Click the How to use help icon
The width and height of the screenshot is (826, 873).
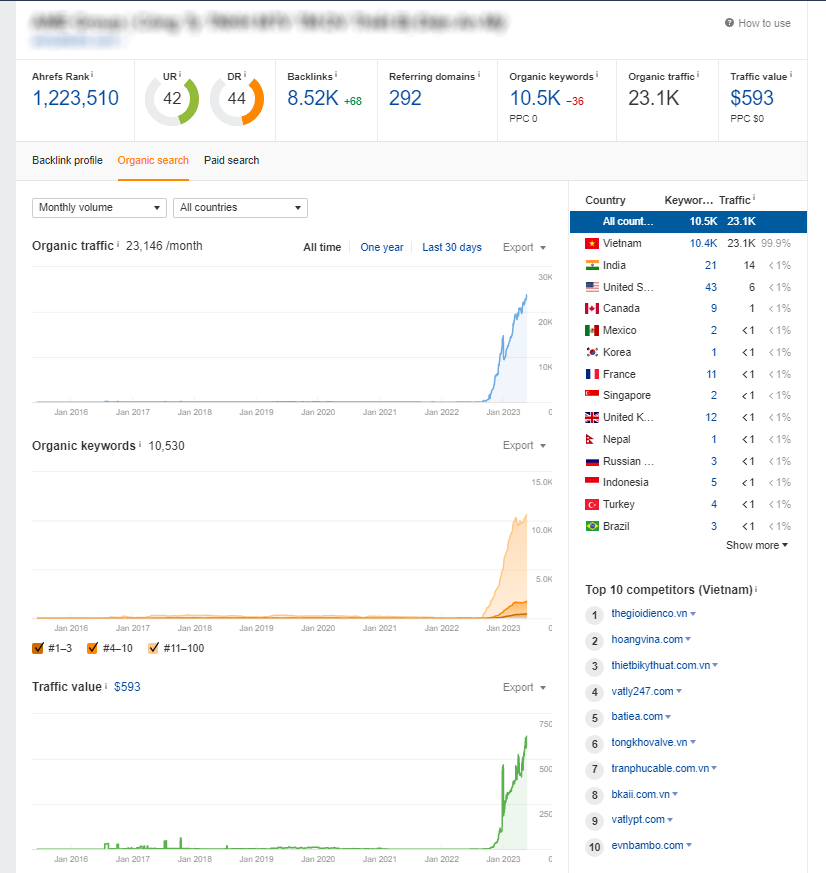click(x=730, y=23)
